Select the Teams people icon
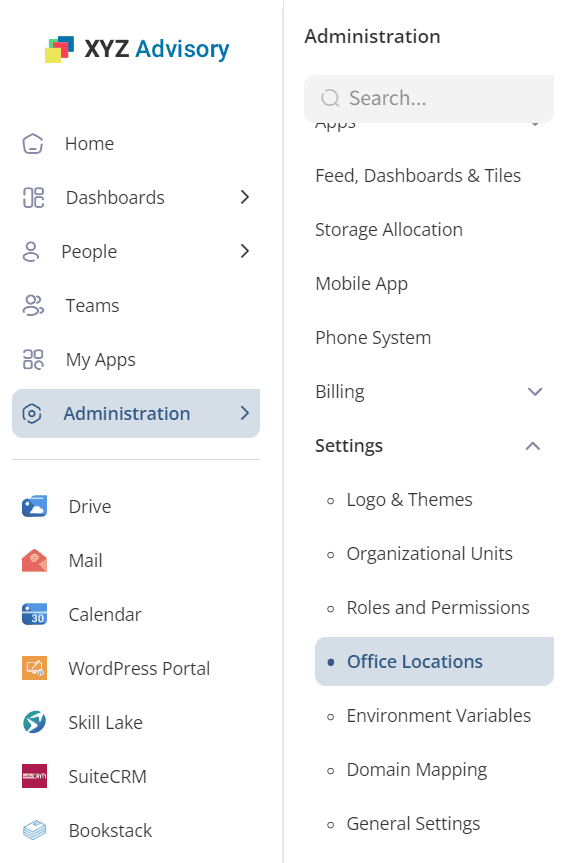 33,305
